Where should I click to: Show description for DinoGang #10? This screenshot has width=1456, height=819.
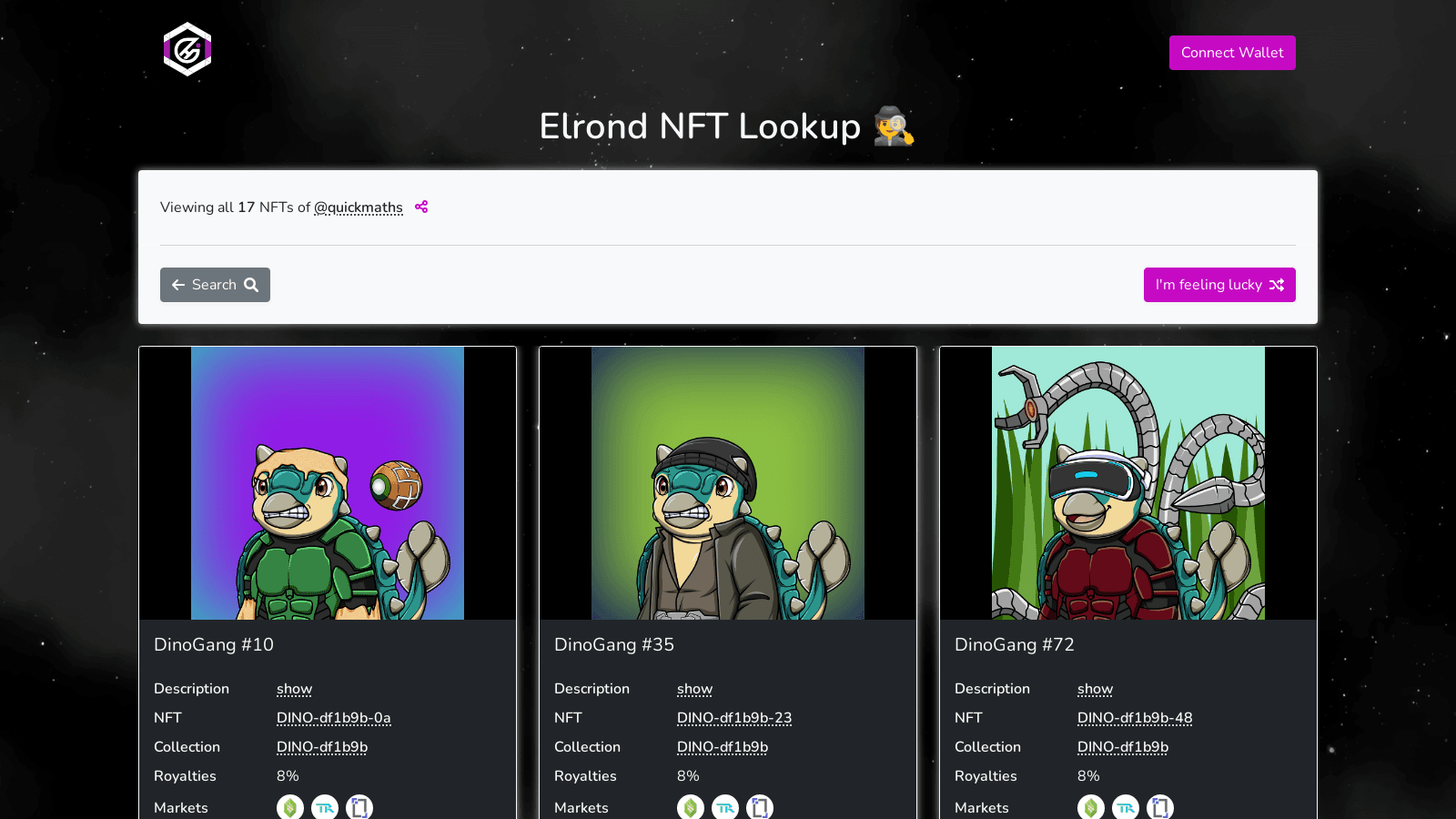tap(294, 689)
